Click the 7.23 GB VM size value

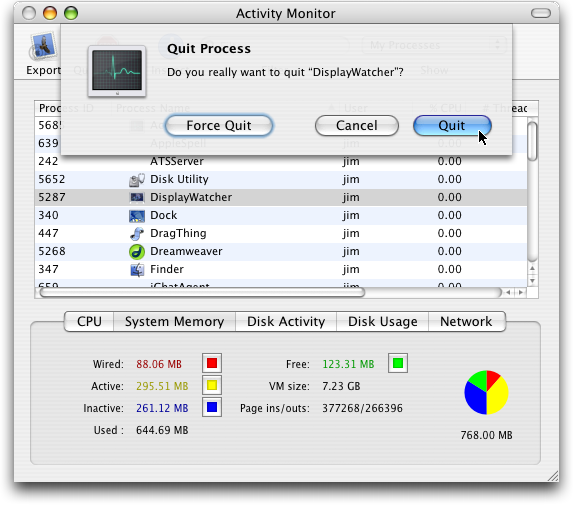coord(341,386)
